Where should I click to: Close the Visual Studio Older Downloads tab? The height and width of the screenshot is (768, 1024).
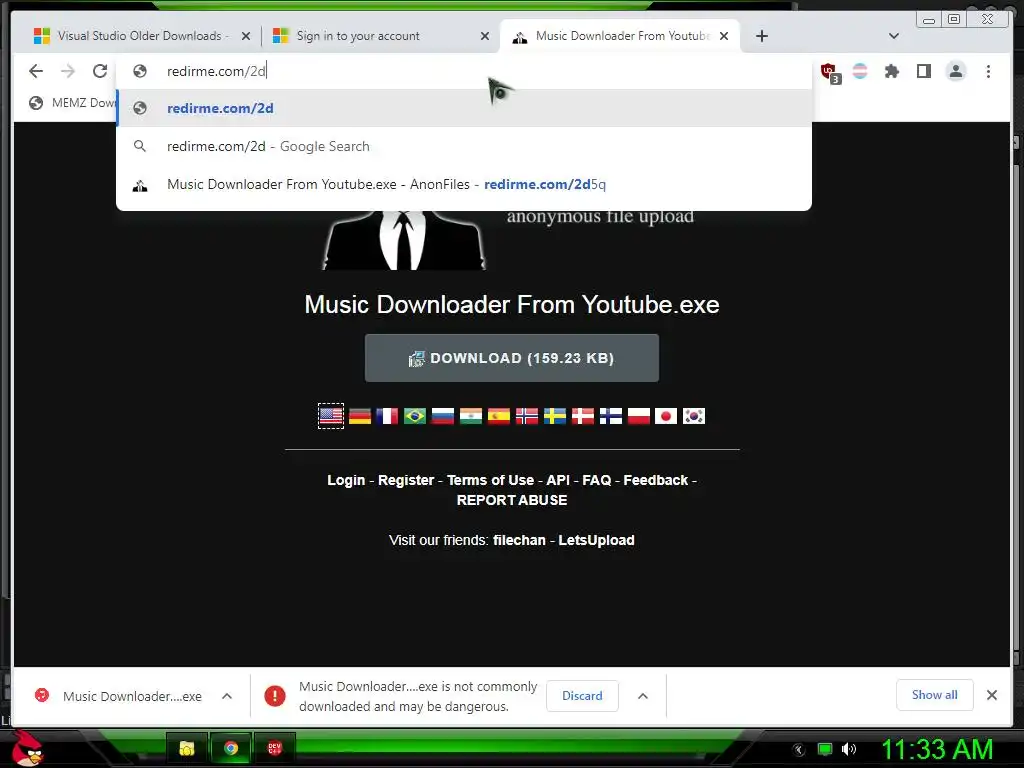point(246,36)
